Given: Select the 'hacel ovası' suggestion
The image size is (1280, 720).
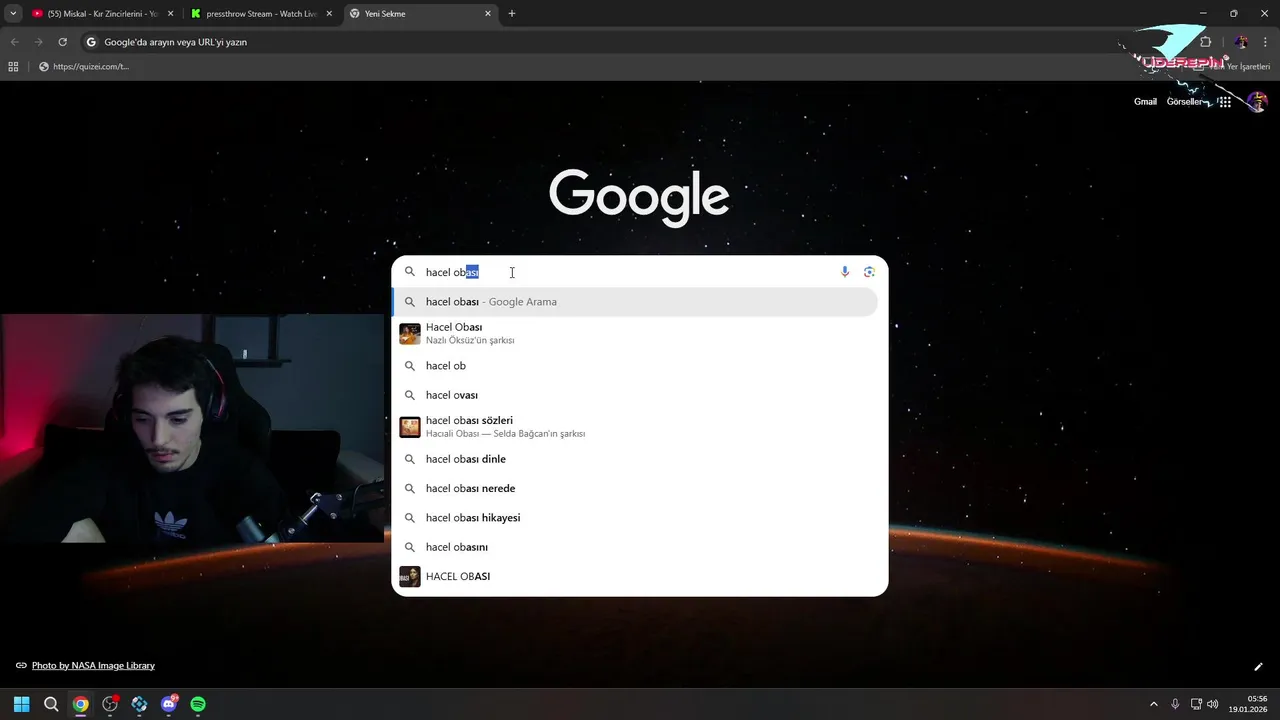Looking at the screenshot, I should click(x=635, y=395).
